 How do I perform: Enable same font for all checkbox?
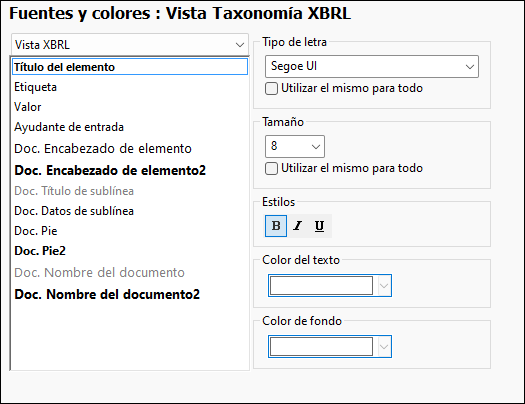pos(271,89)
